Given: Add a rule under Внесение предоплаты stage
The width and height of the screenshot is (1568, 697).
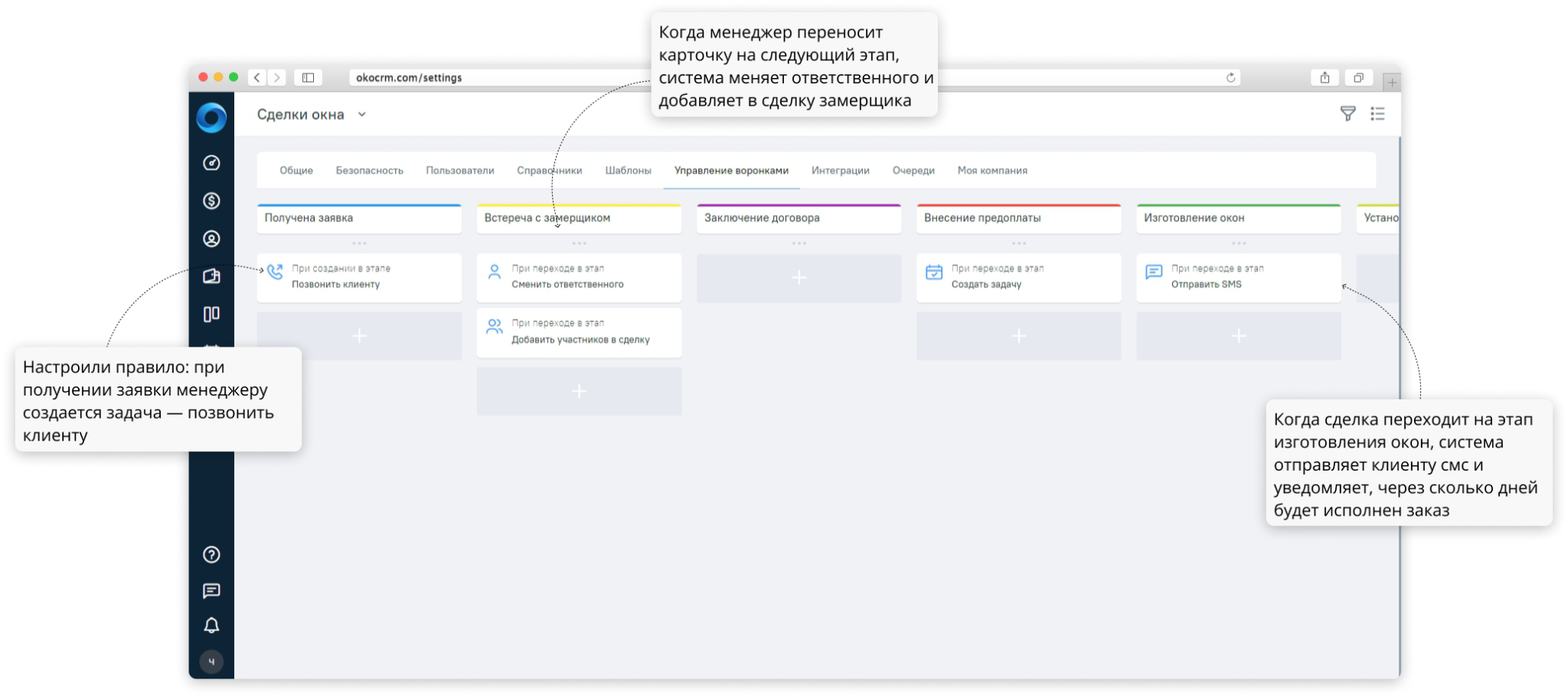Looking at the screenshot, I should (x=1019, y=336).
